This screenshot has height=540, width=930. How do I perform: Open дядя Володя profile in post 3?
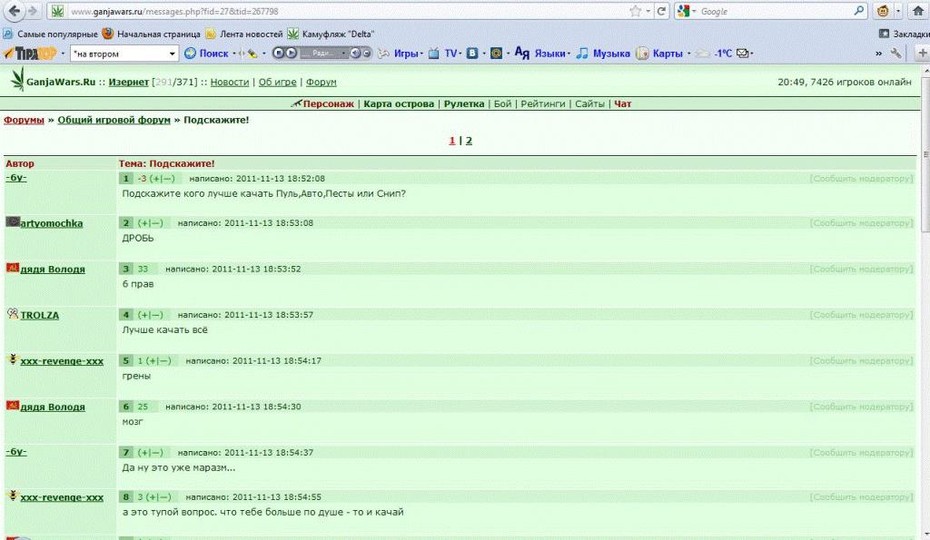(53, 269)
